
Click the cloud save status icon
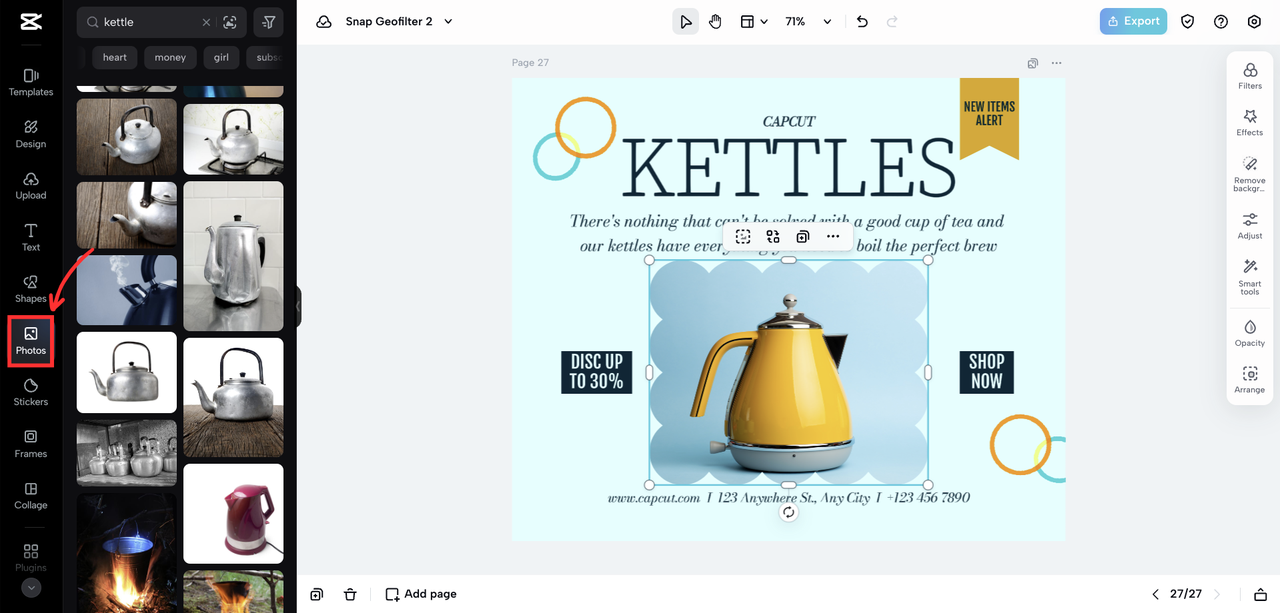pos(324,21)
